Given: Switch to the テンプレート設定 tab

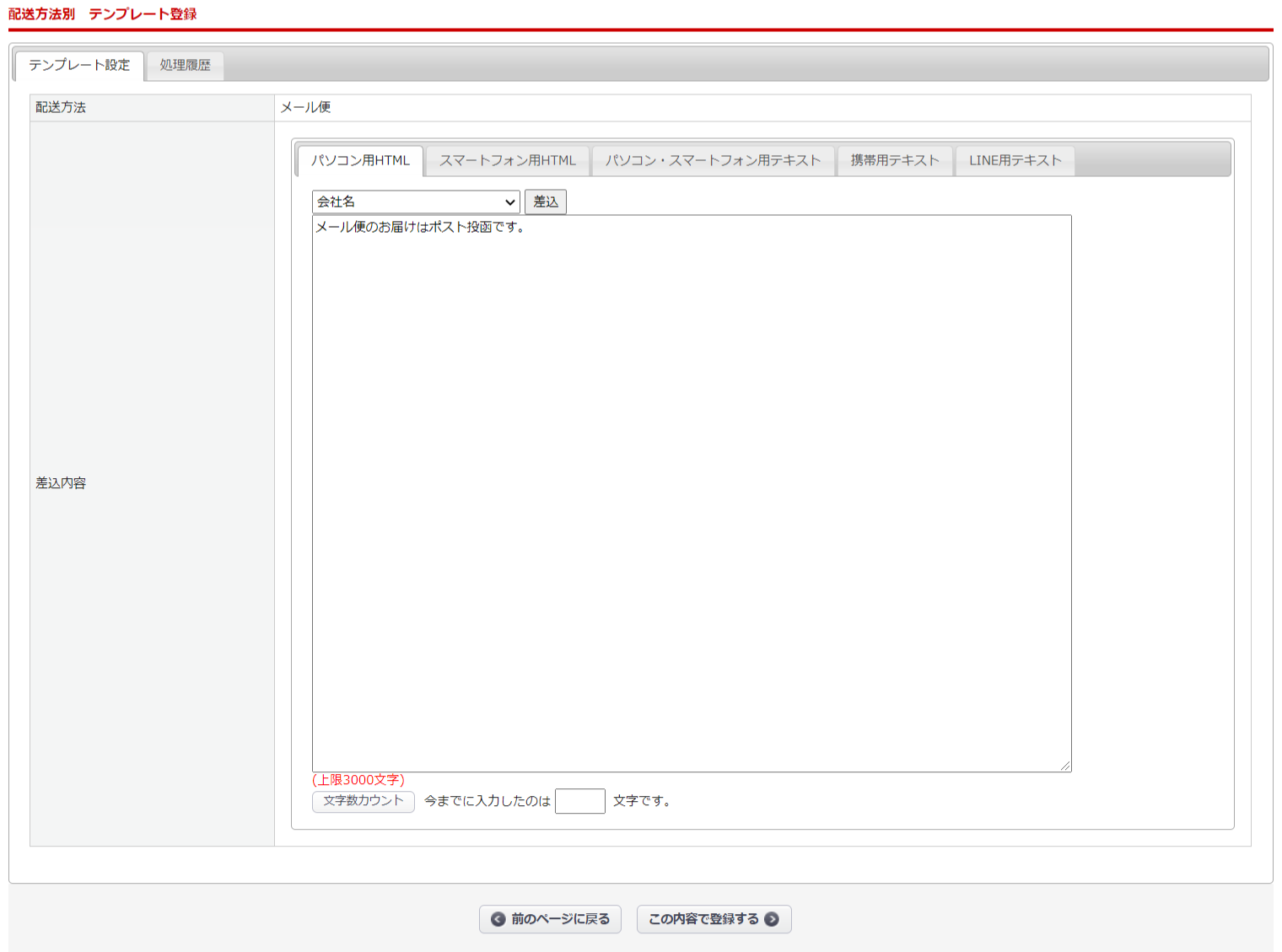Looking at the screenshot, I should pos(79,66).
